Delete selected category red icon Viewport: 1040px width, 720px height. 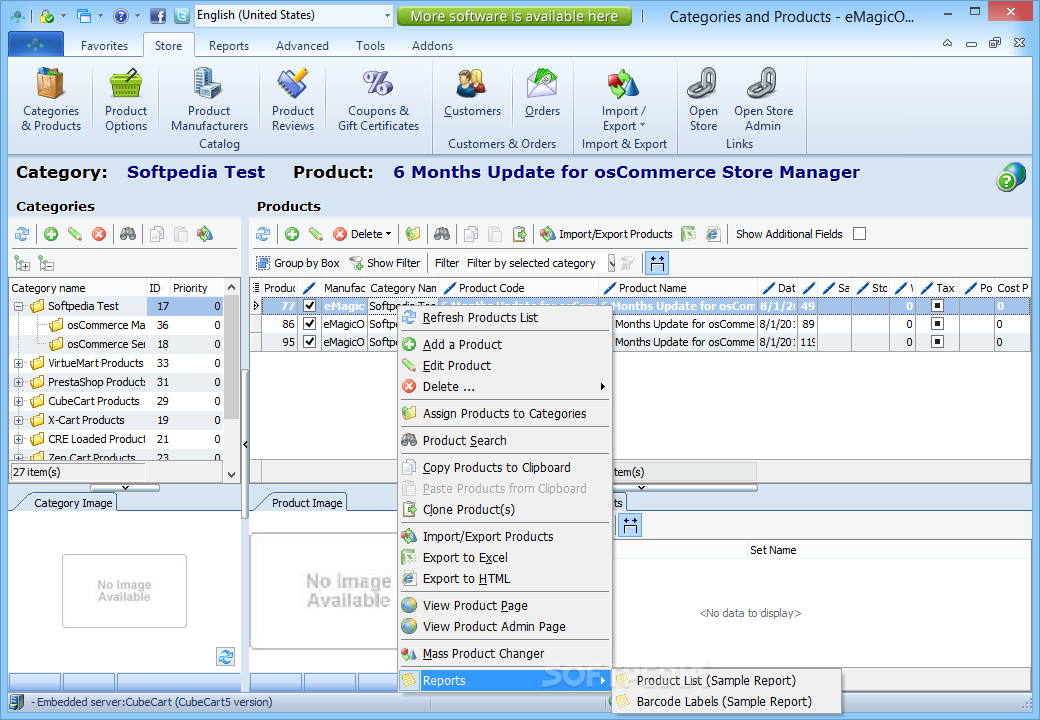(99, 234)
